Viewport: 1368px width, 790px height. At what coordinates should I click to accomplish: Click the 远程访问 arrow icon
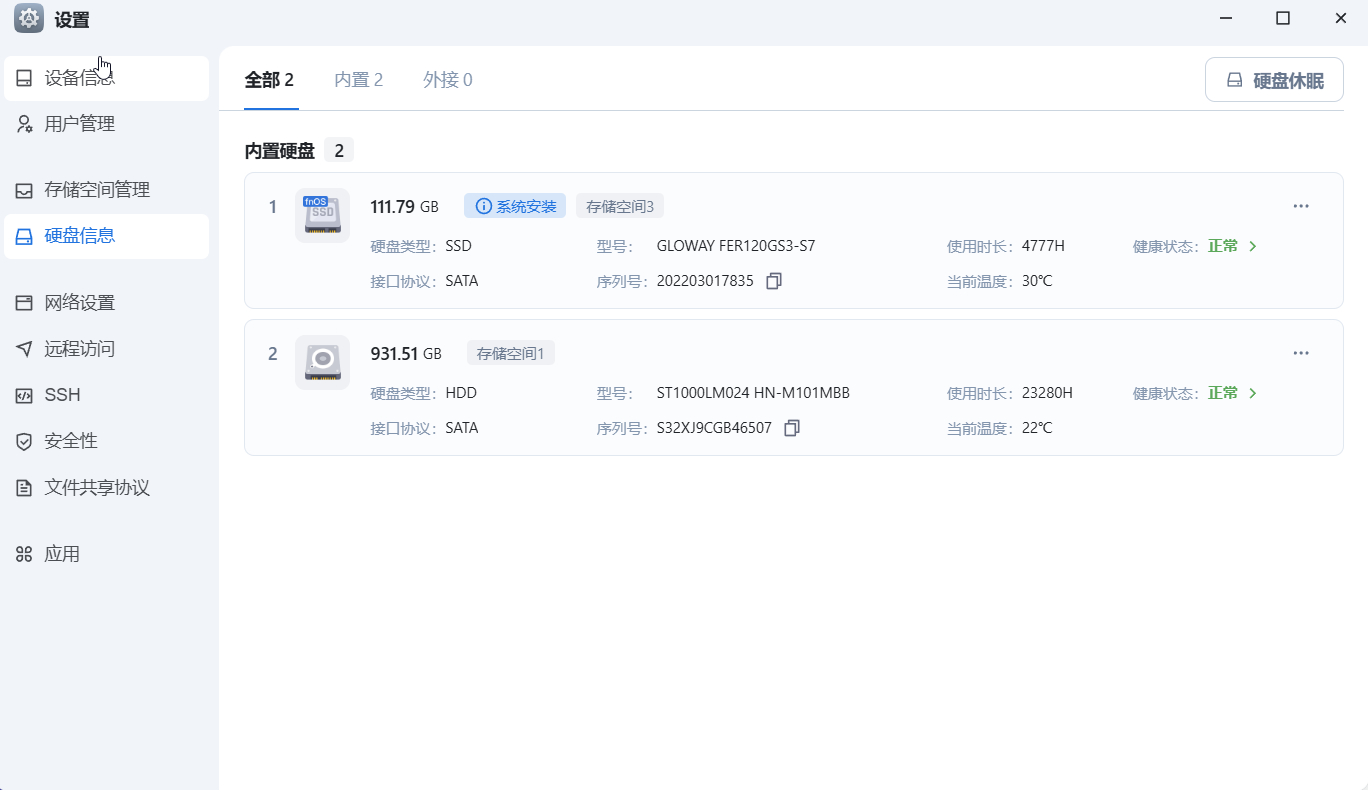coord(24,349)
